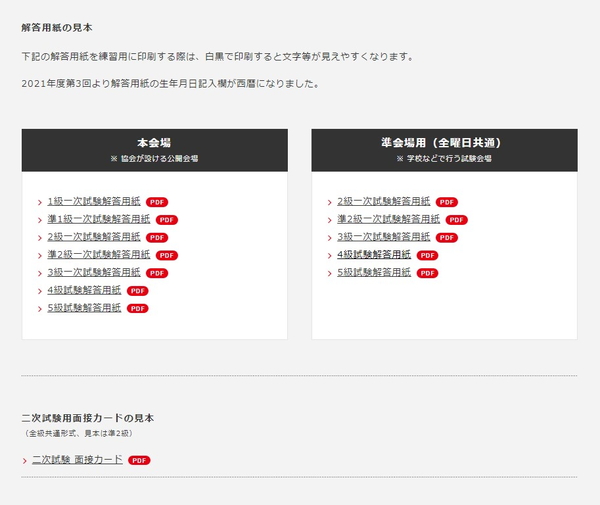Click red chevron before 1級一次試験解答用紙
Viewport: 600px width, 505px height.
[x=40, y=202]
